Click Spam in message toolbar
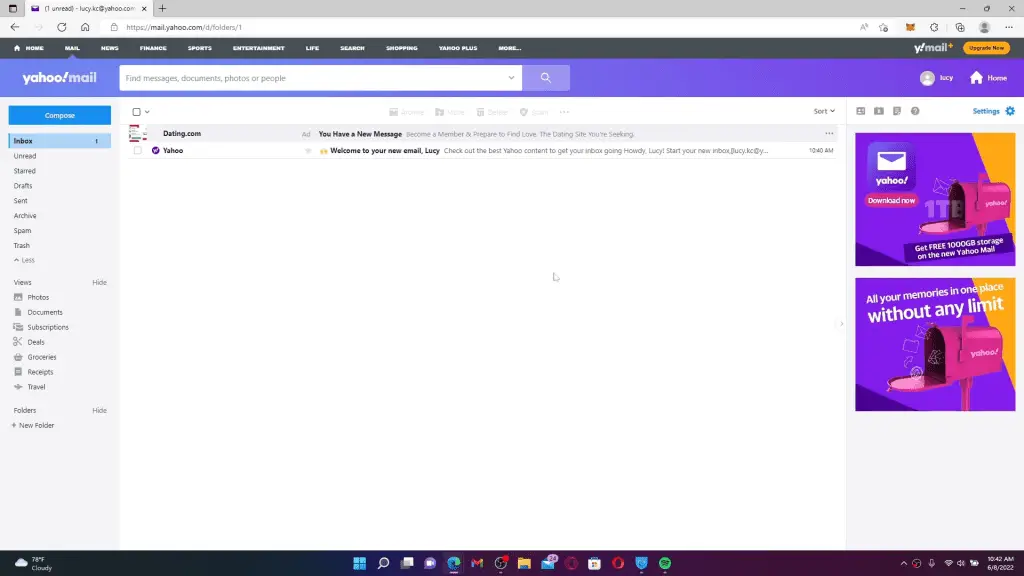 [x=534, y=112]
